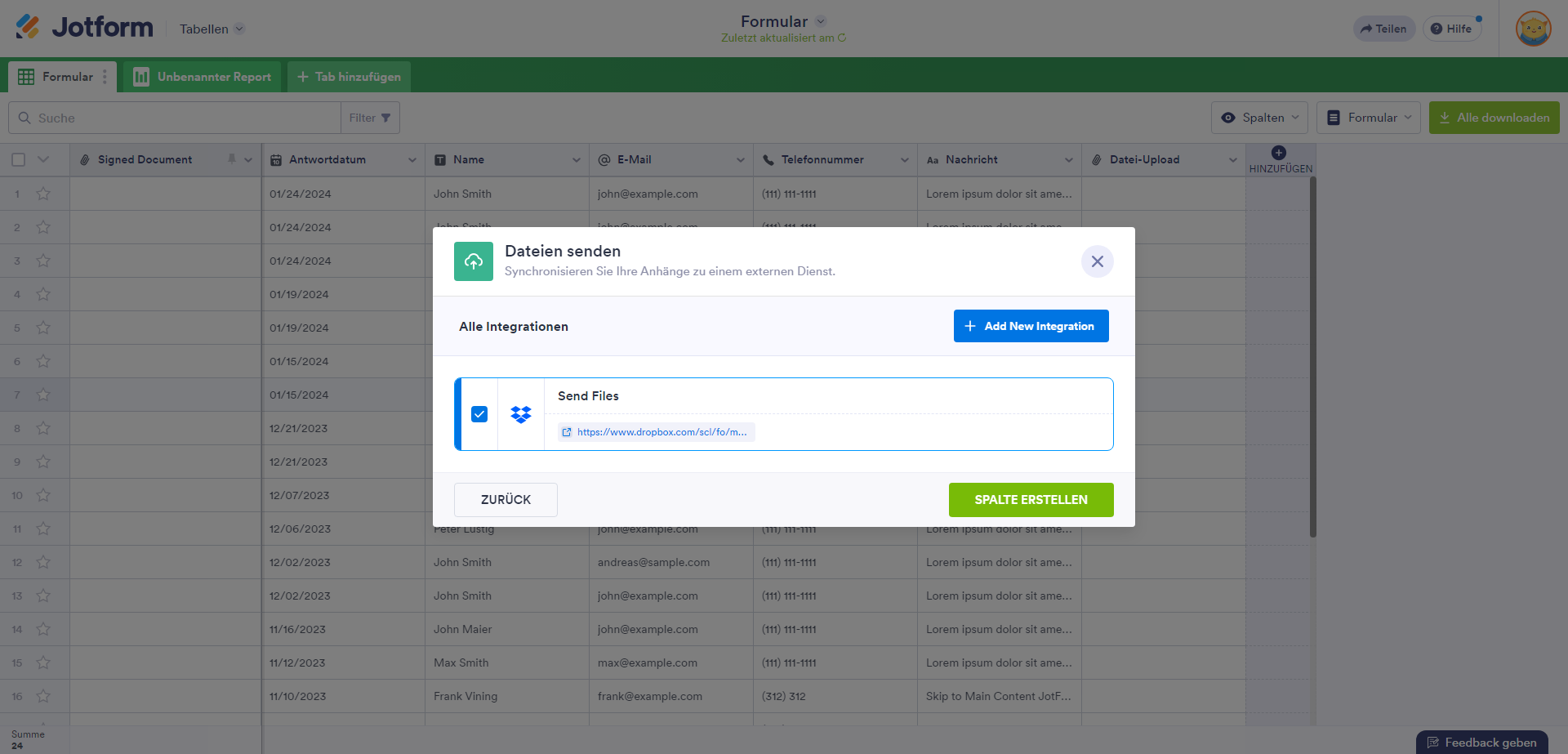1568x754 pixels.
Task: Click Tab hinzufügen to add tab
Action: point(349,77)
